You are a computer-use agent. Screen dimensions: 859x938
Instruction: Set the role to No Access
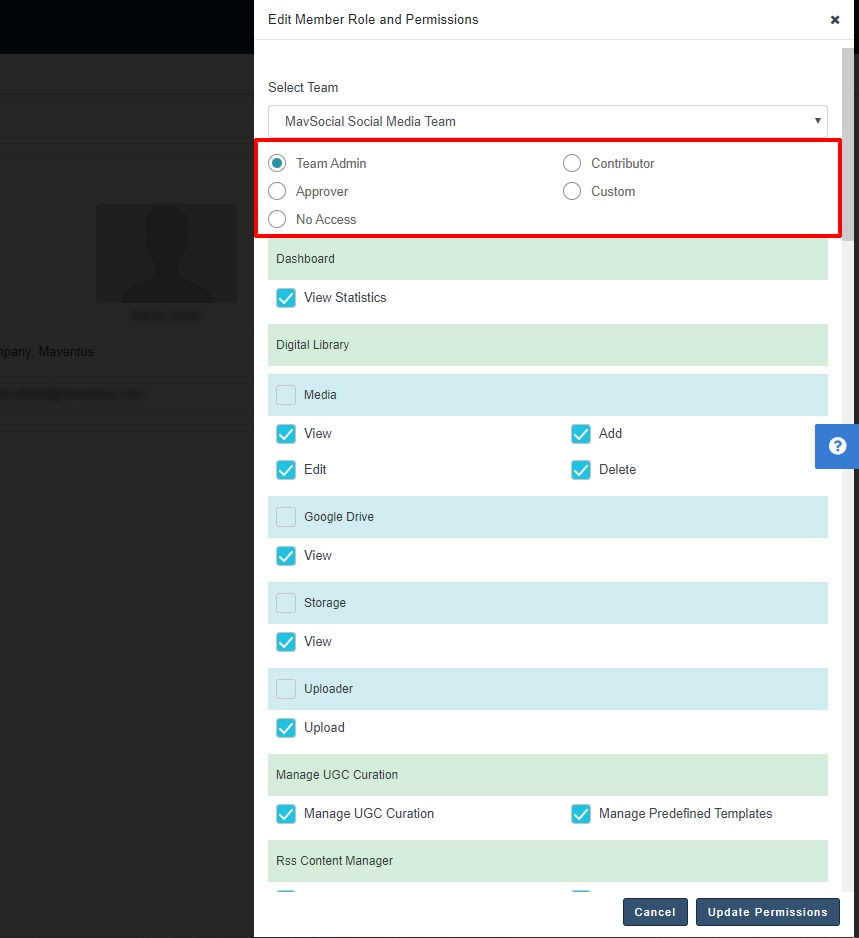(278, 219)
